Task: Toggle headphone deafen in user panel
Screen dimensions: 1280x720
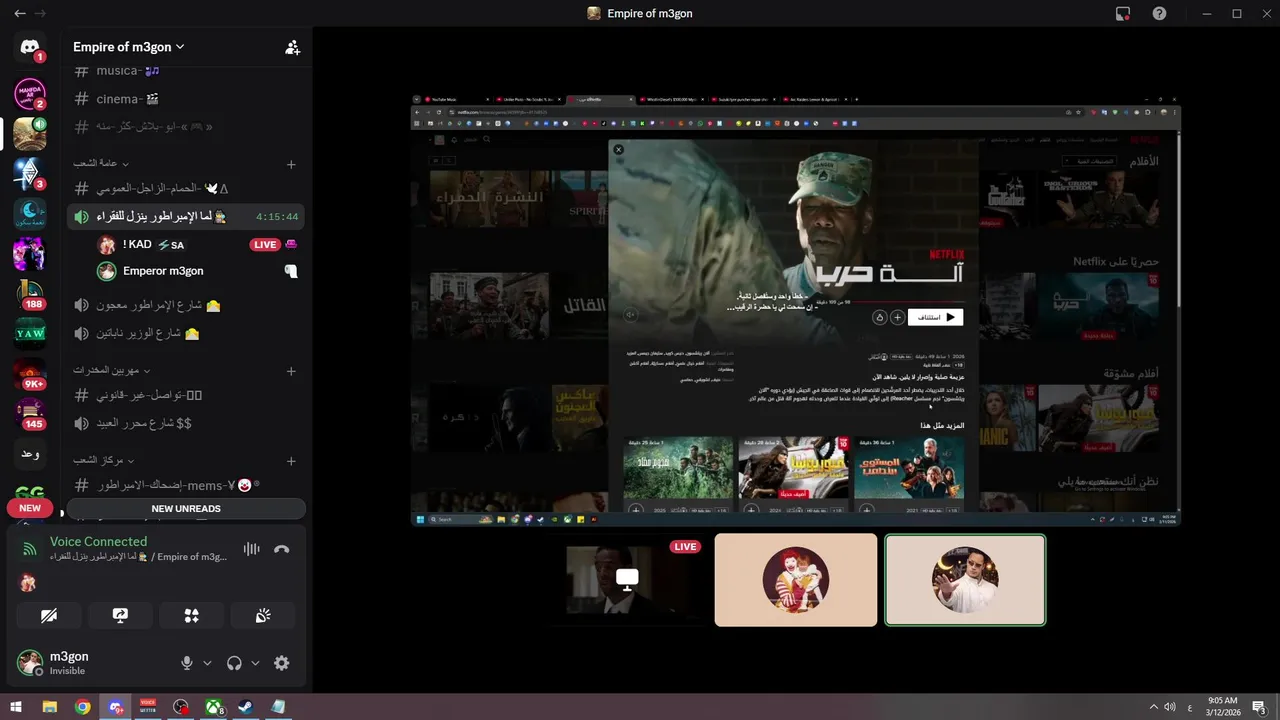Action: pyautogui.click(x=235, y=663)
